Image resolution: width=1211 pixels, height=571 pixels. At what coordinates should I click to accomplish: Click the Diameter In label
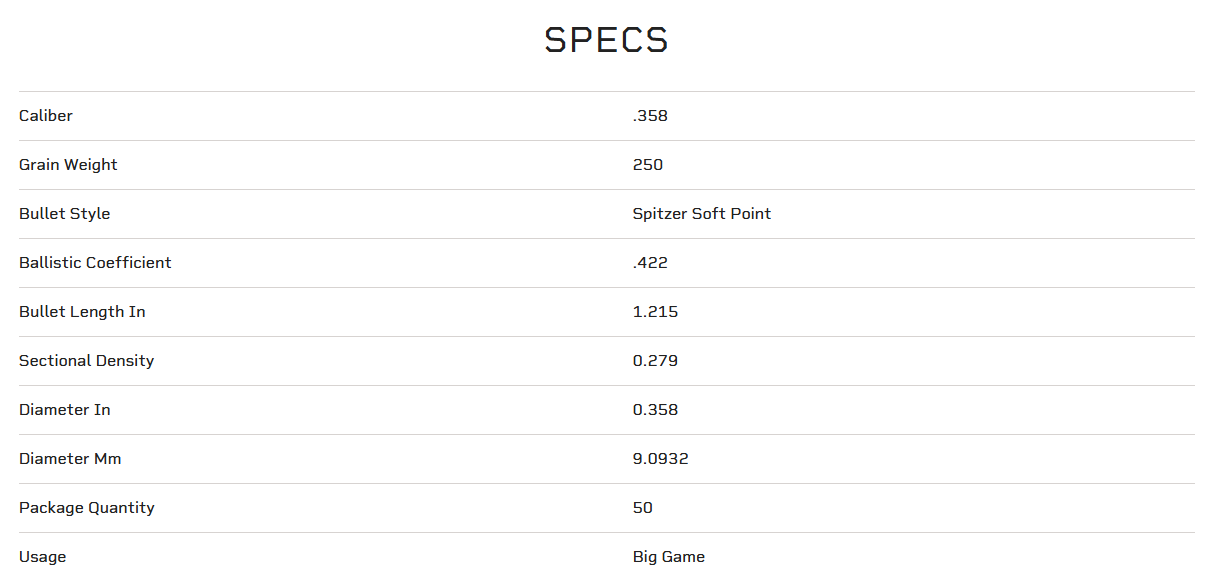tap(65, 410)
